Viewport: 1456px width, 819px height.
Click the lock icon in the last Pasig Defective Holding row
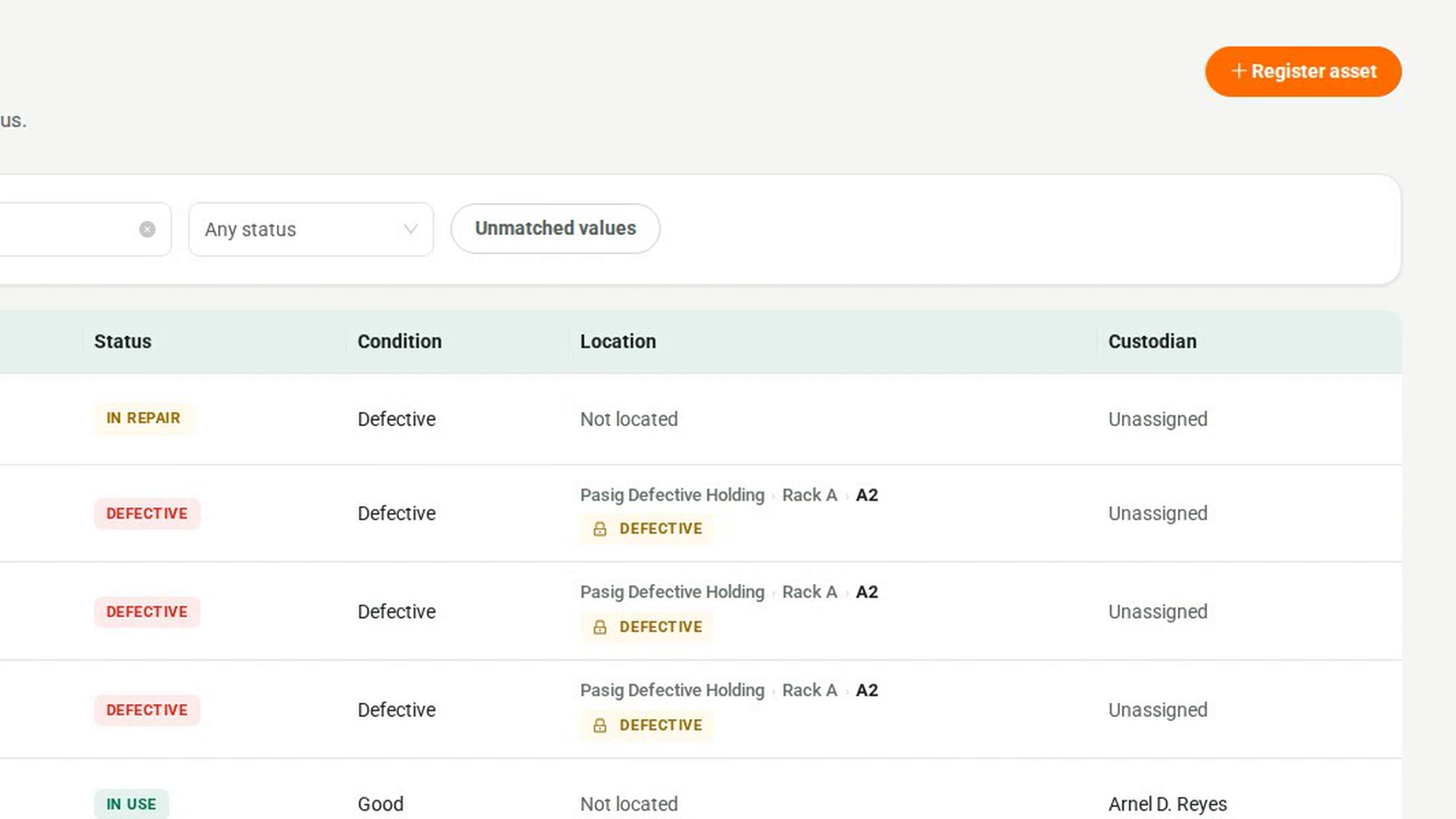600,726
